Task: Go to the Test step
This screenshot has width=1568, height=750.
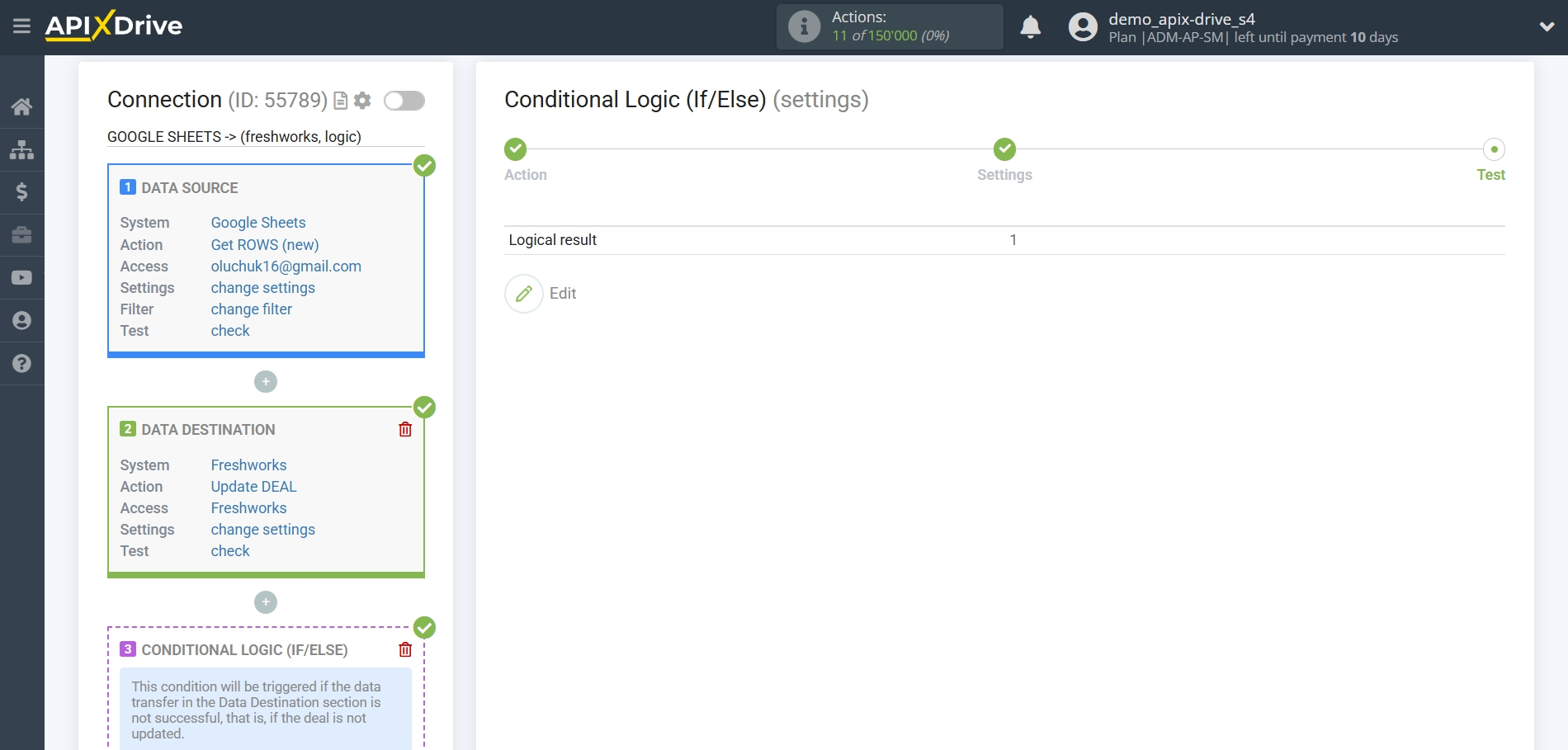Action: point(1494,149)
